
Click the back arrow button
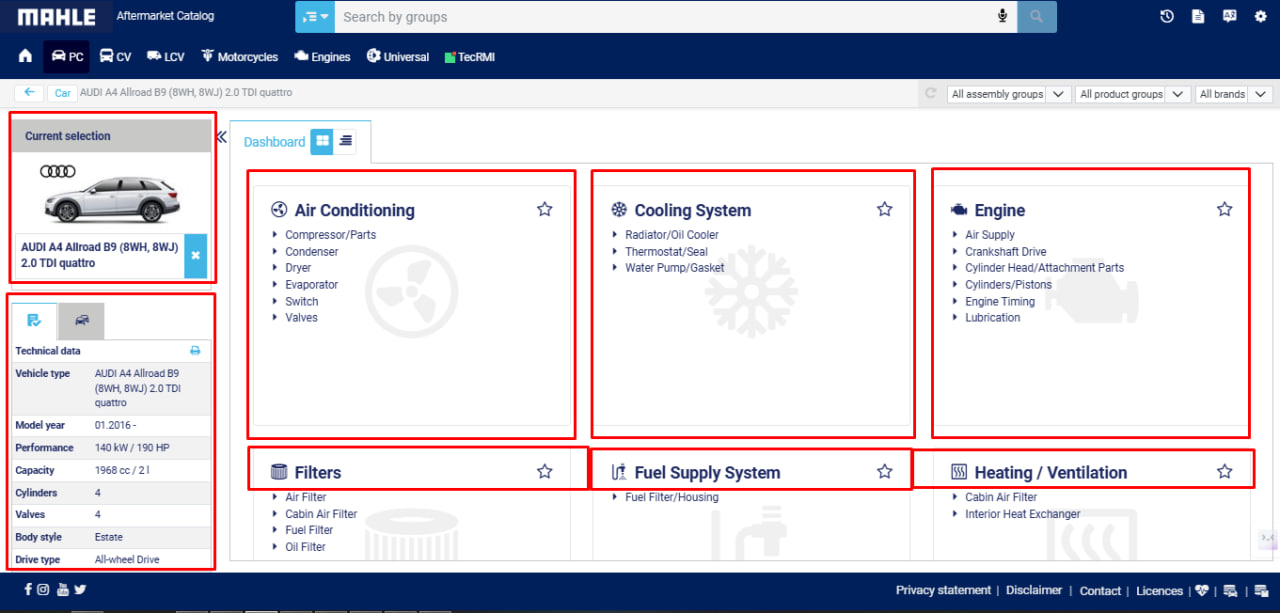[x=29, y=93]
